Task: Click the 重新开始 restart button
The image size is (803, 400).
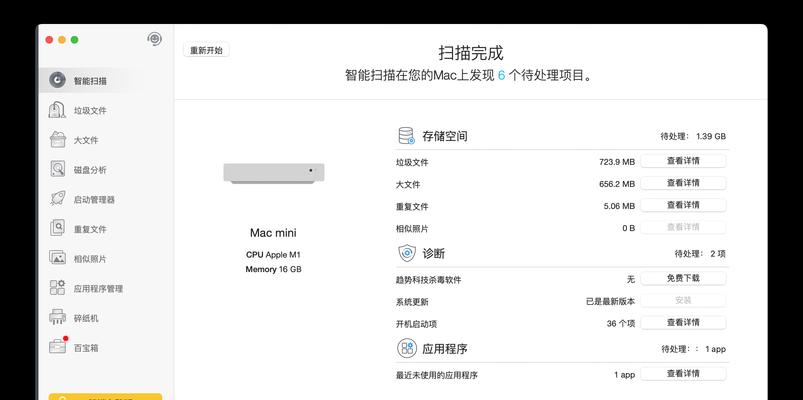Action: [x=206, y=50]
